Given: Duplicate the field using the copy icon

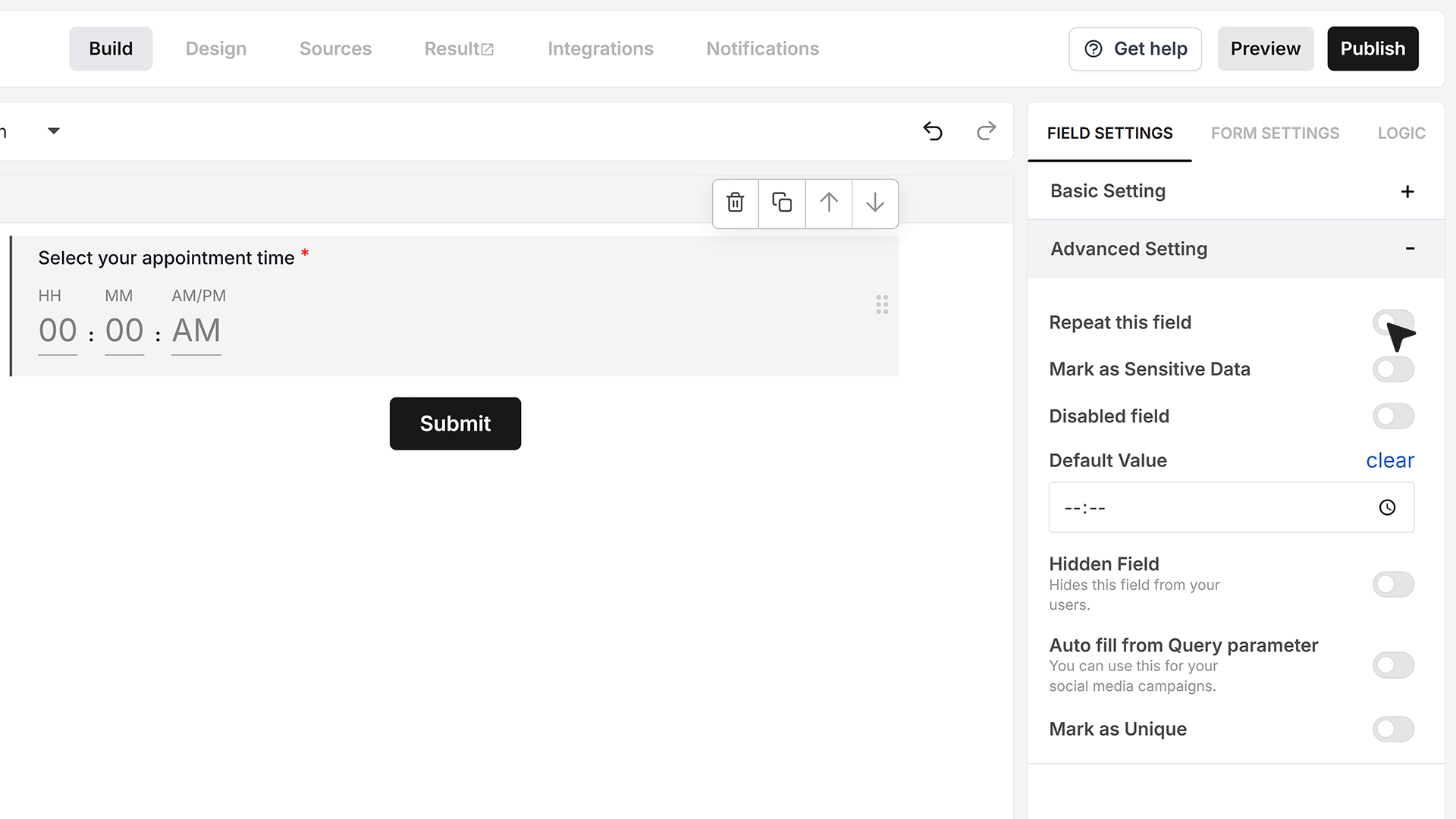Looking at the screenshot, I should [x=782, y=202].
